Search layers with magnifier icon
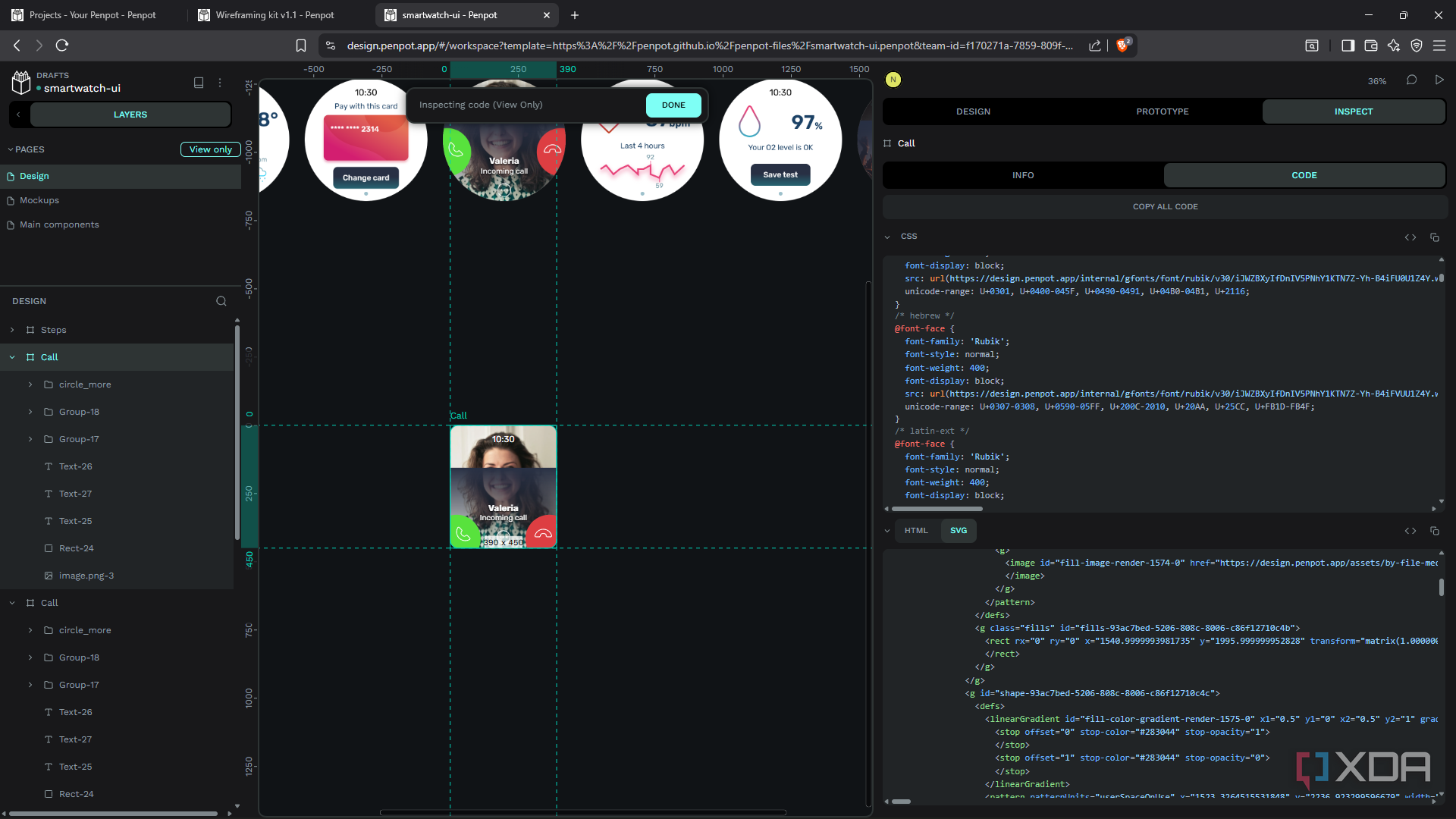 [221, 301]
